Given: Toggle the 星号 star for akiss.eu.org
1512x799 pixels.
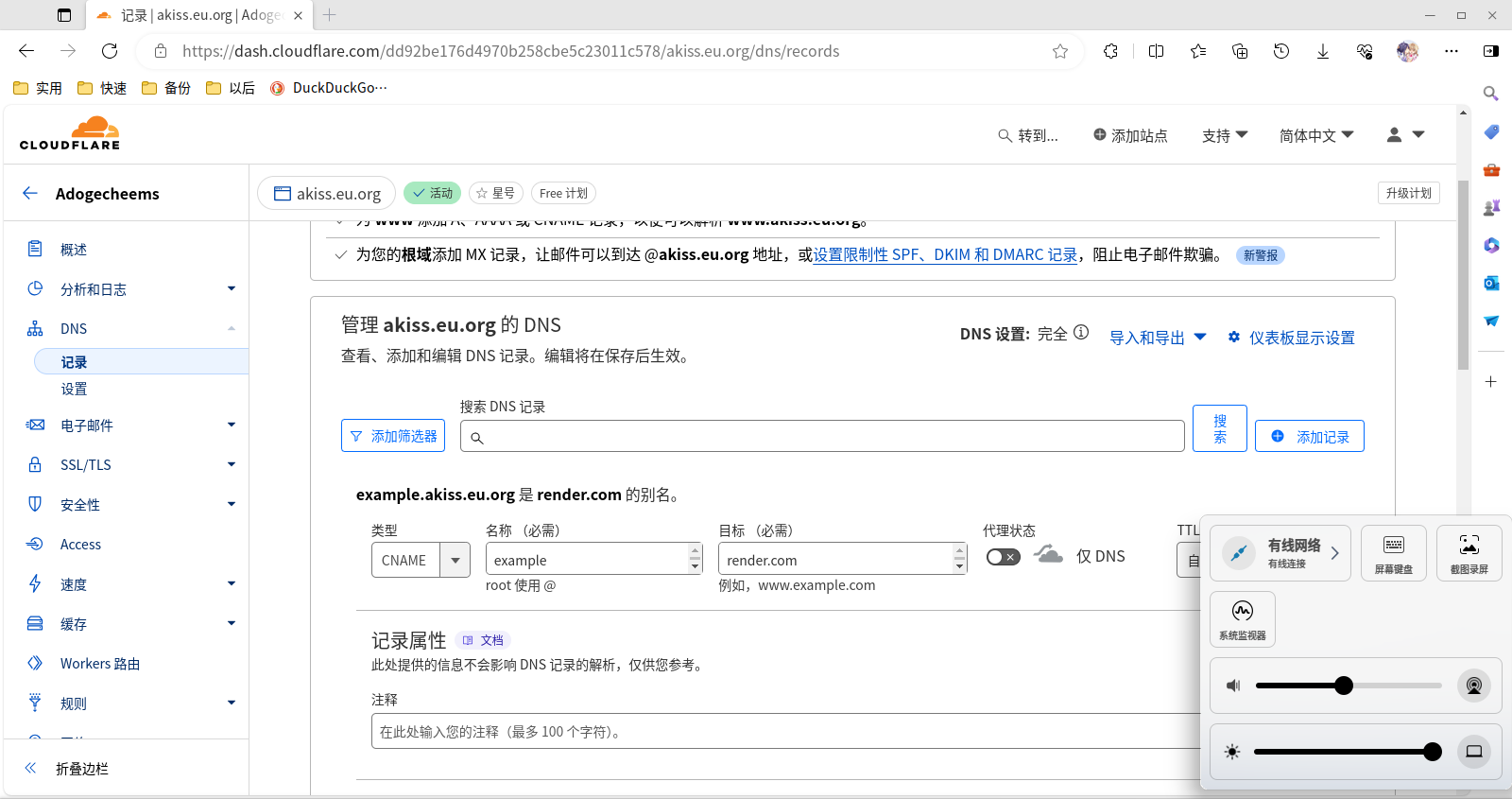Looking at the screenshot, I should (496, 193).
